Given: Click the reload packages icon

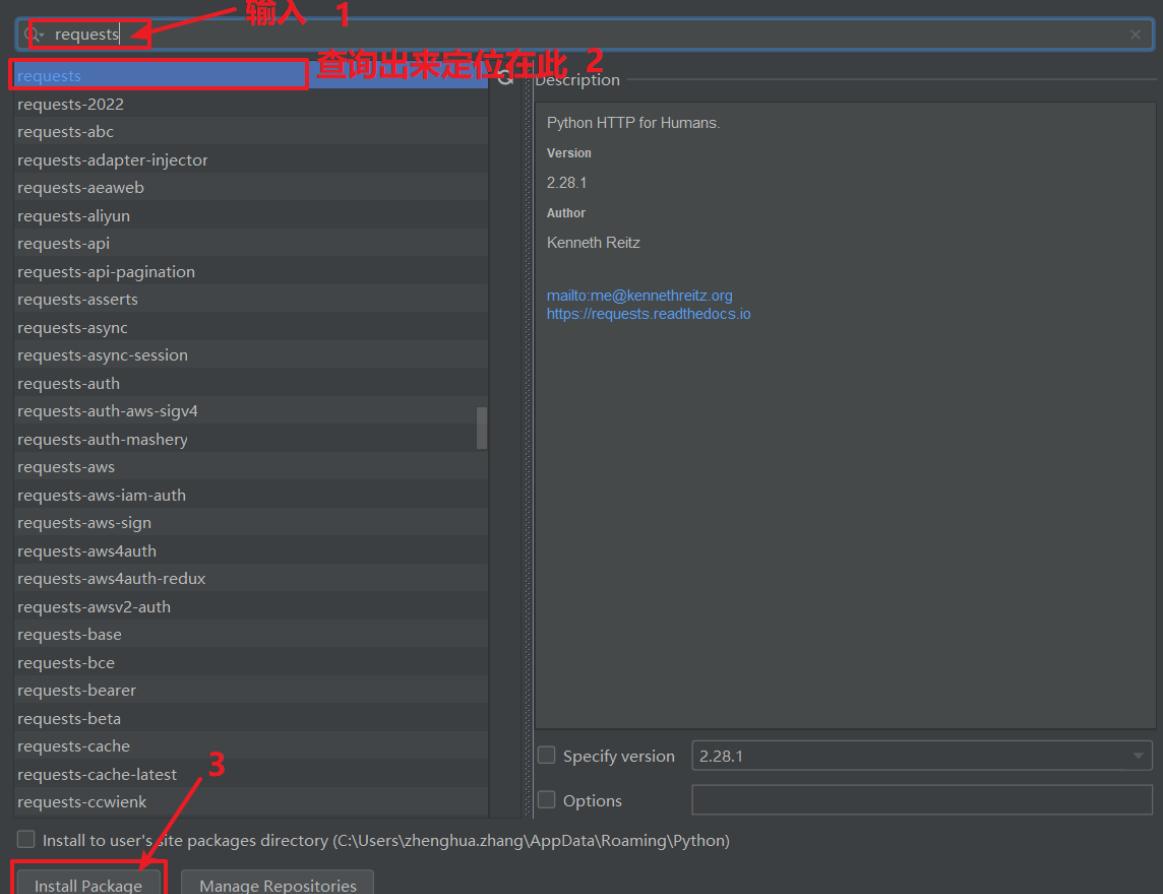Looking at the screenshot, I should (505, 79).
